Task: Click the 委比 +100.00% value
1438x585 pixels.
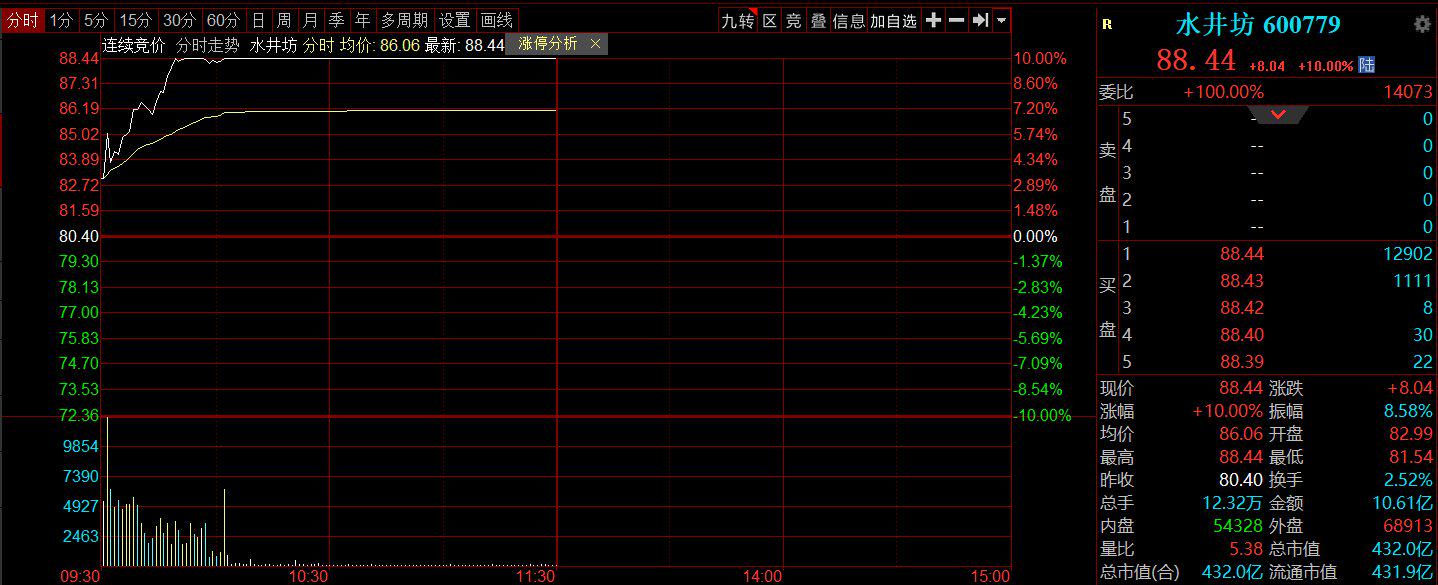Action: [x=1223, y=92]
